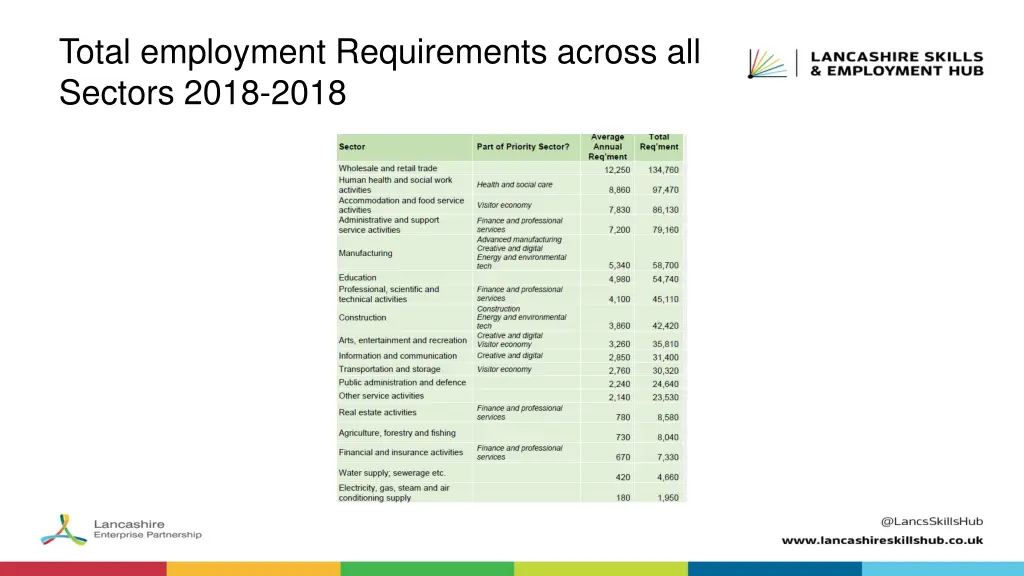Screen dimensions: 1024x576
Task: Click 'Average Annual Req'ment' column header
Action: pyautogui.click(x=607, y=147)
